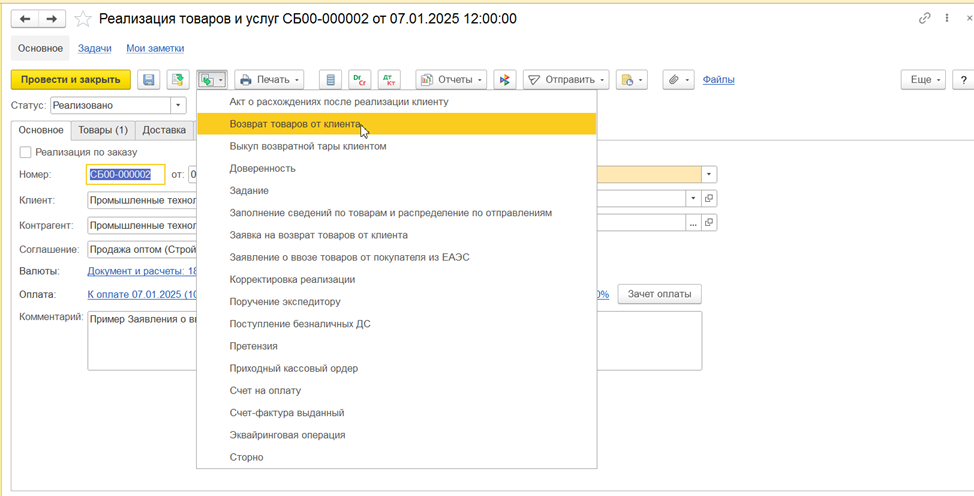Open the document list icon button
Viewport: 974px width, 496px height.
[x=330, y=80]
